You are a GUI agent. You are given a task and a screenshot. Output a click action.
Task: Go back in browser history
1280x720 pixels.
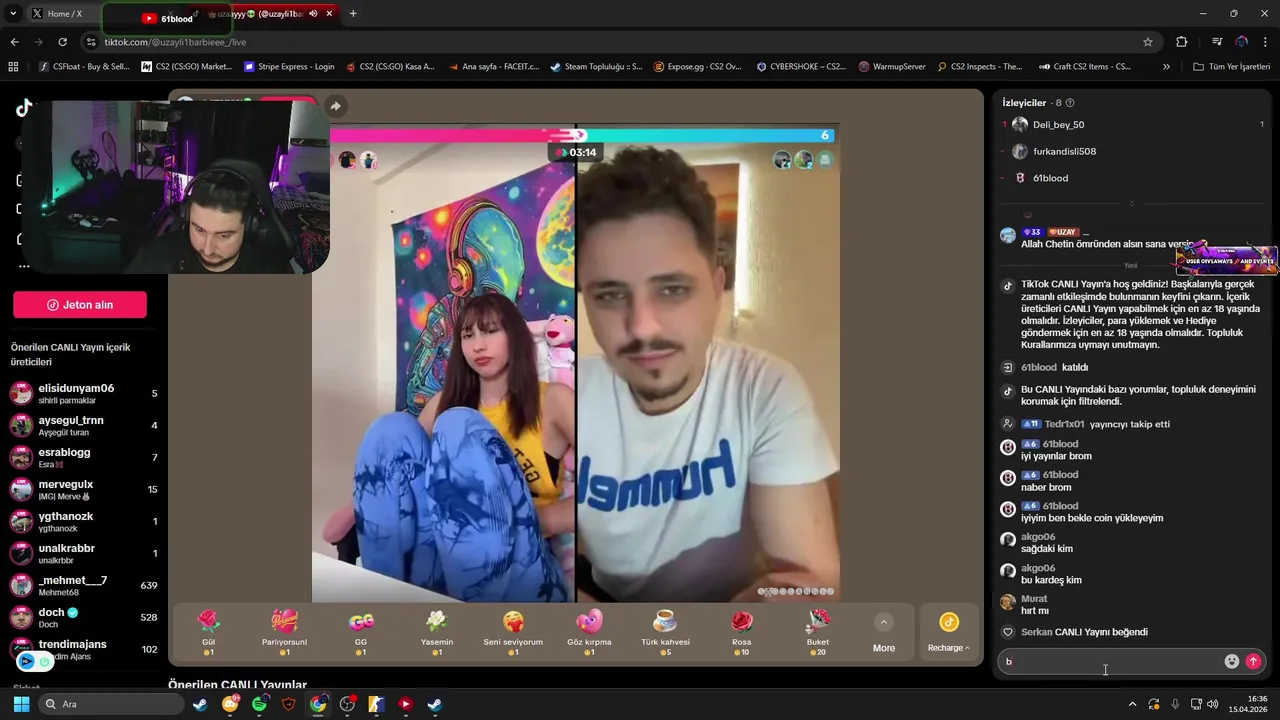(14, 42)
